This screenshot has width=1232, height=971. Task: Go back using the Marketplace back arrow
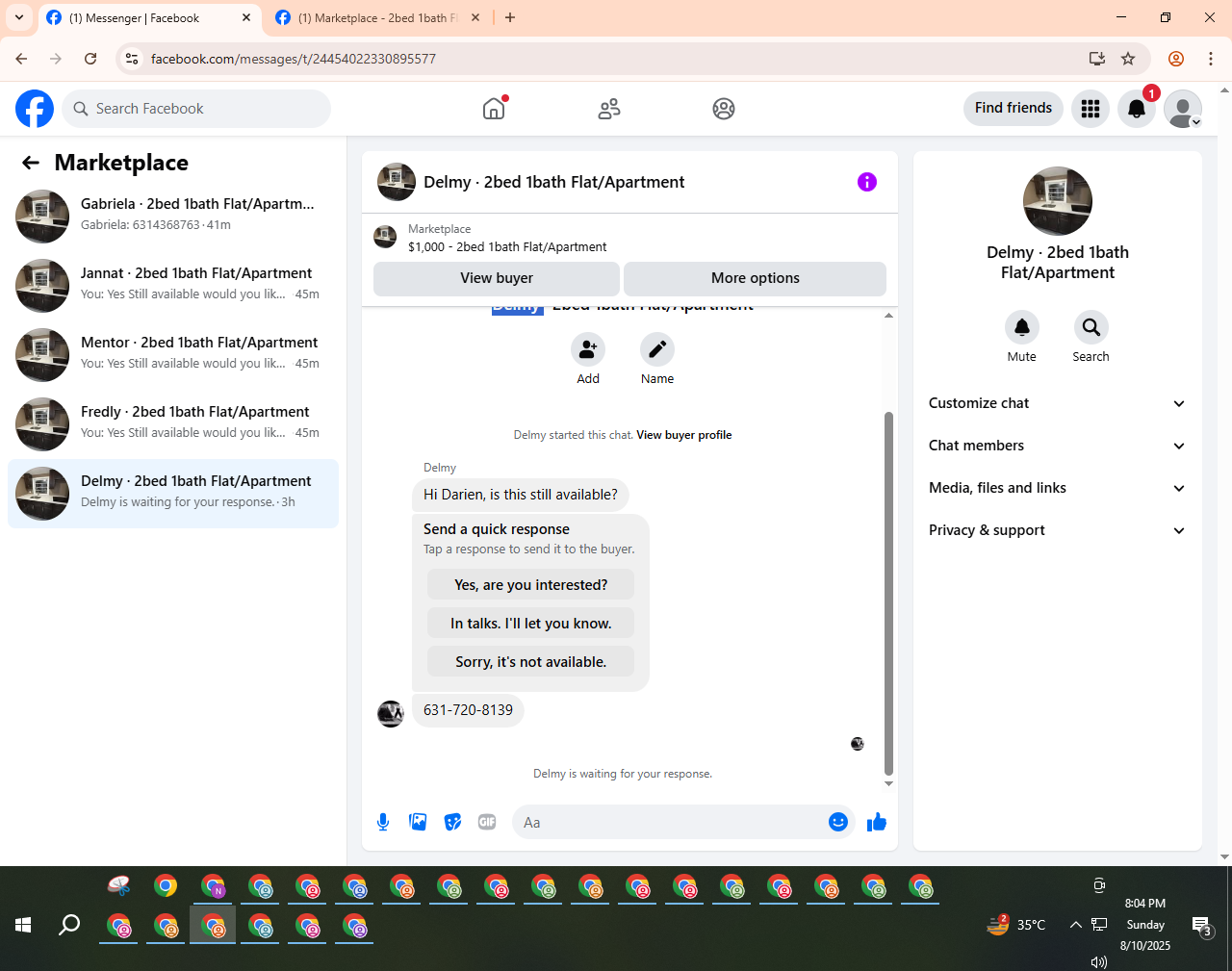pos(31,163)
